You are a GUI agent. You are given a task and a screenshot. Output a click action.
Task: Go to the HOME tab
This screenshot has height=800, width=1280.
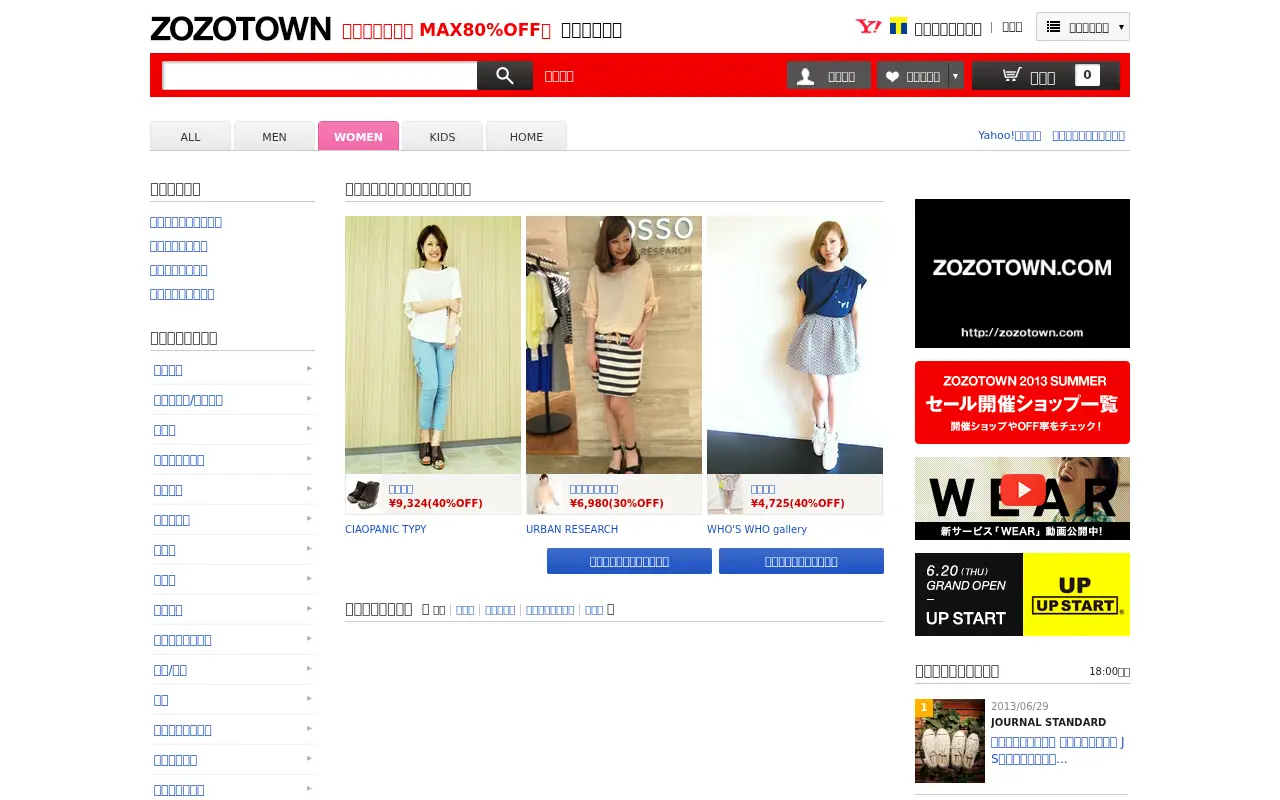click(526, 136)
